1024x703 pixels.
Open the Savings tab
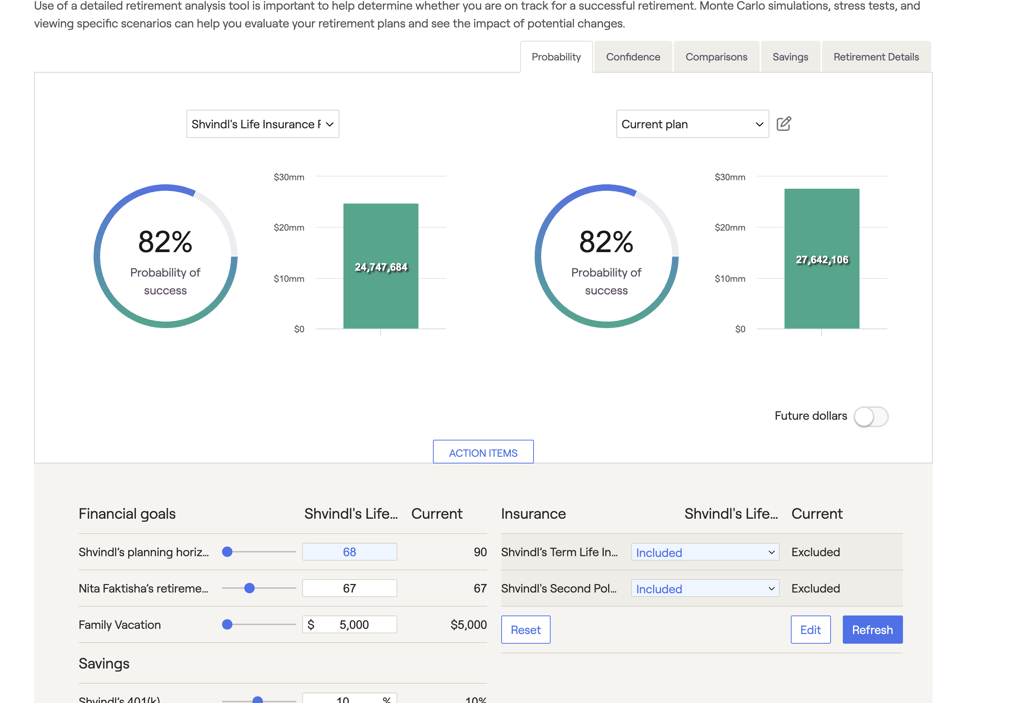tap(790, 57)
